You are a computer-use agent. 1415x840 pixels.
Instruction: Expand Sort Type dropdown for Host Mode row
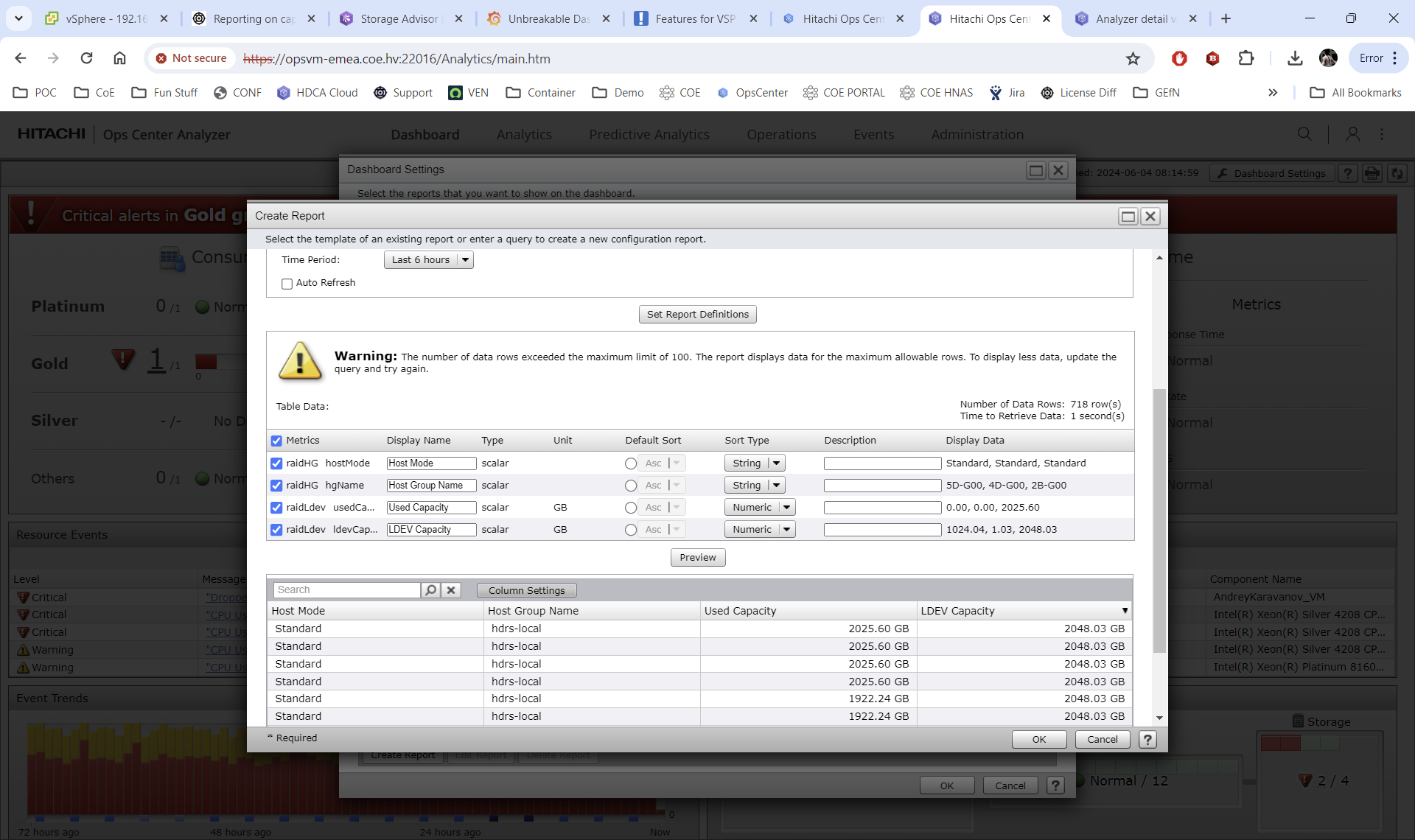pyautogui.click(x=776, y=463)
